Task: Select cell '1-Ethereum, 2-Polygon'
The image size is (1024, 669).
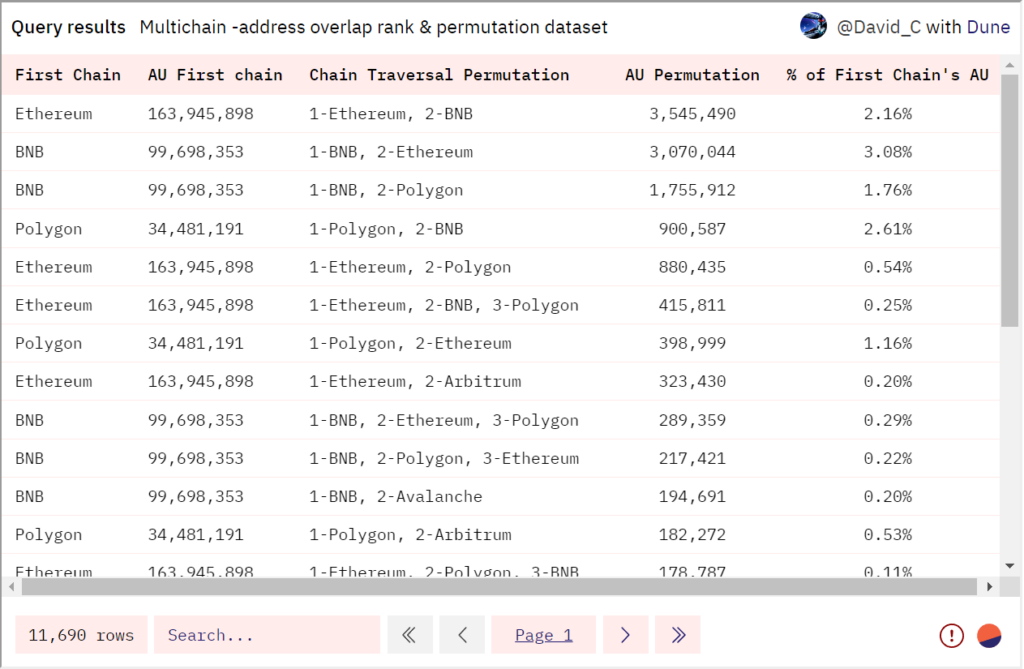Action: [x=410, y=267]
